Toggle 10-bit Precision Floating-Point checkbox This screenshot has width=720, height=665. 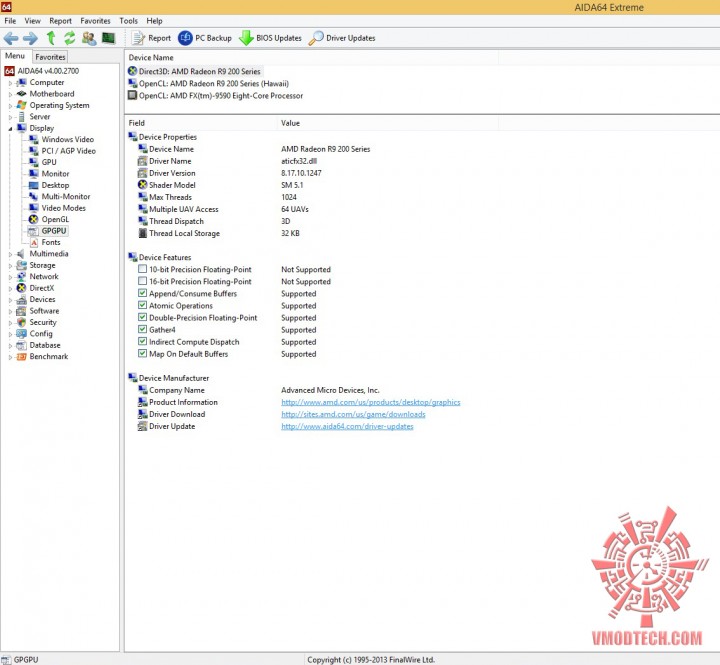pos(142,269)
